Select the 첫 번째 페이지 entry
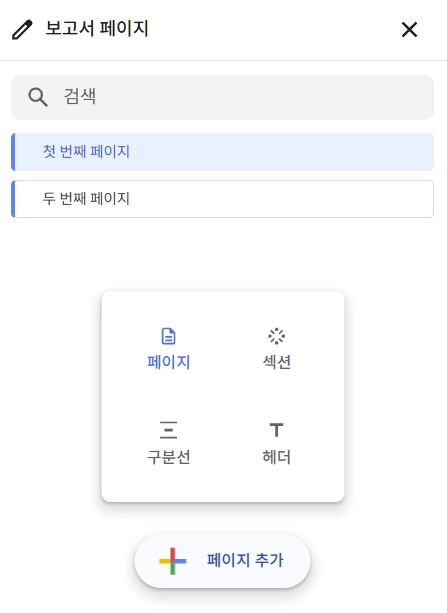This screenshot has width=447, height=613. 222,152
